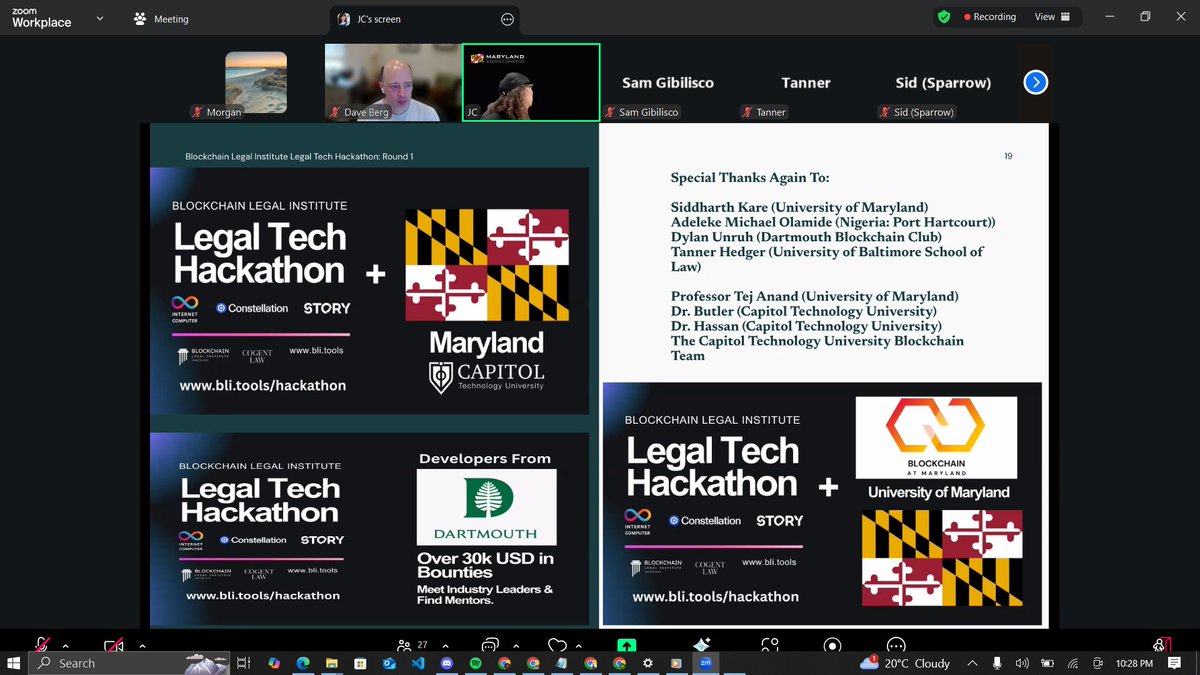Open the AI Companion sparkle icon
1200x675 pixels.
coord(701,645)
